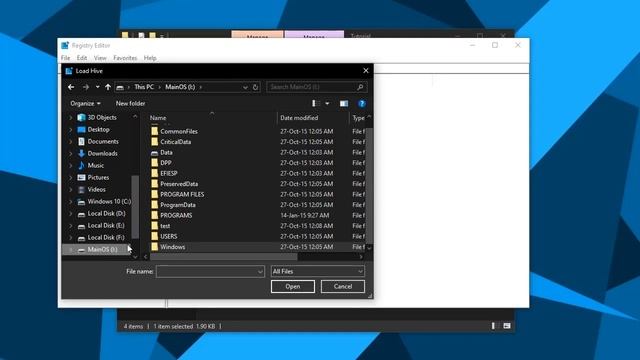Image resolution: width=640 pixels, height=360 pixels.
Task: Go forward in Load Hive dialog
Action: tap(86, 87)
